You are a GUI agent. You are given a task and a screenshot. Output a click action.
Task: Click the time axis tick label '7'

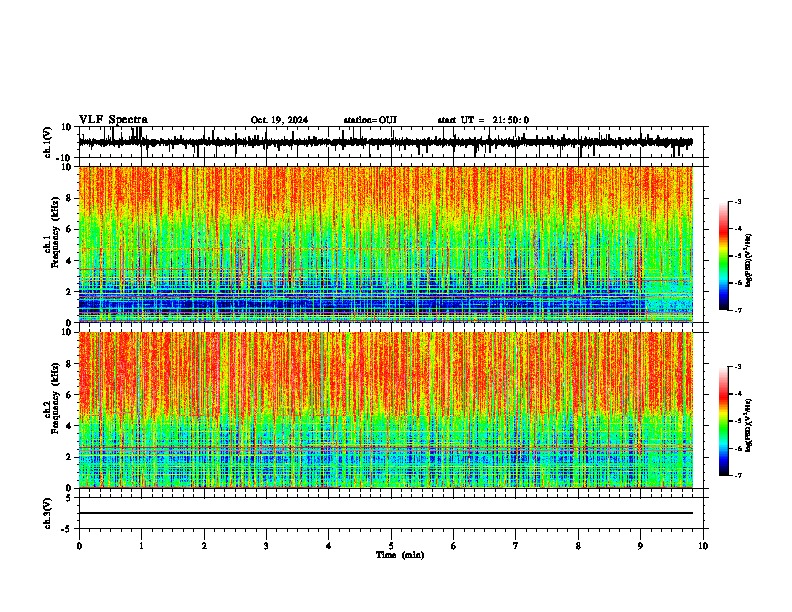click(516, 546)
